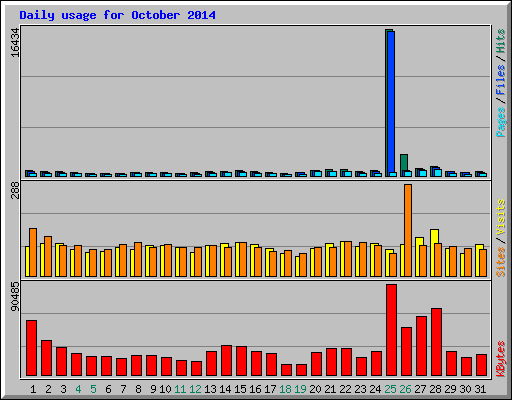The image size is (512, 400).
Task: Click day label 22 on the x-axis
Action: (345, 389)
